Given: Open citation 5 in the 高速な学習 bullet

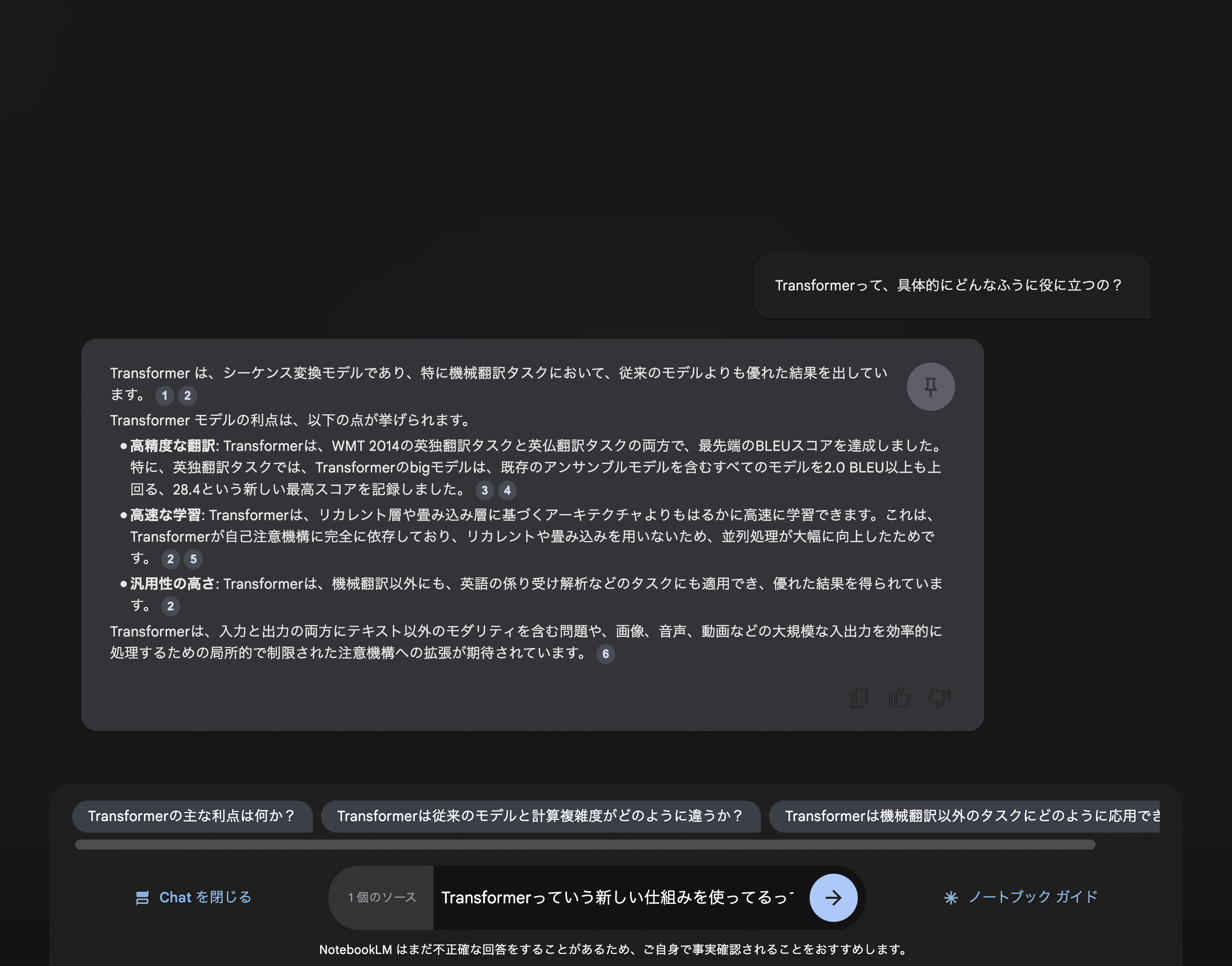Looking at the screenshot, I should pyautogui.click(x=194, y=559).
